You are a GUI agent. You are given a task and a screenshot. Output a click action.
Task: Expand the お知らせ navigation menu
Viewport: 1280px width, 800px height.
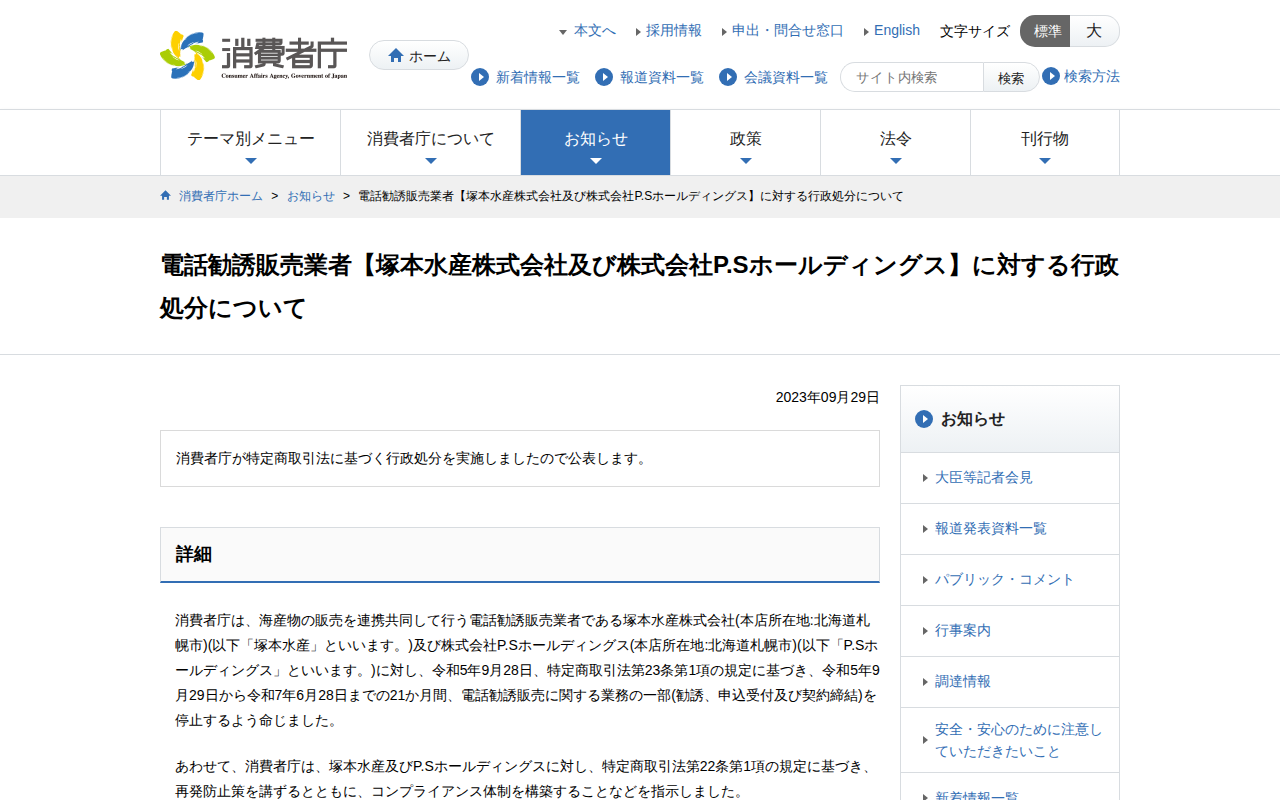[x=596, y=143]
